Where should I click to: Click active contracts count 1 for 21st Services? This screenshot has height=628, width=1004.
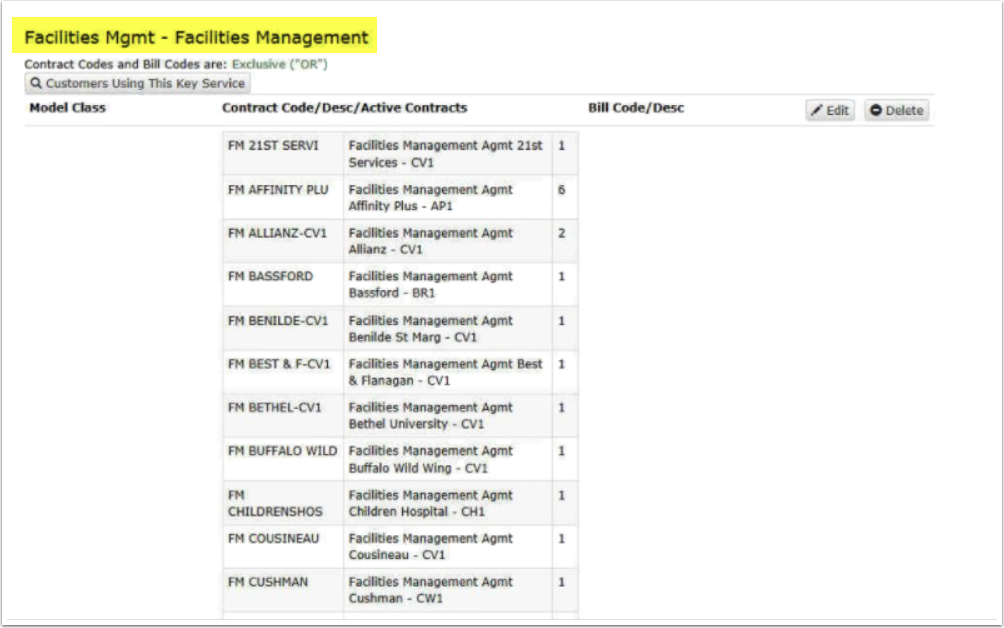562,145
